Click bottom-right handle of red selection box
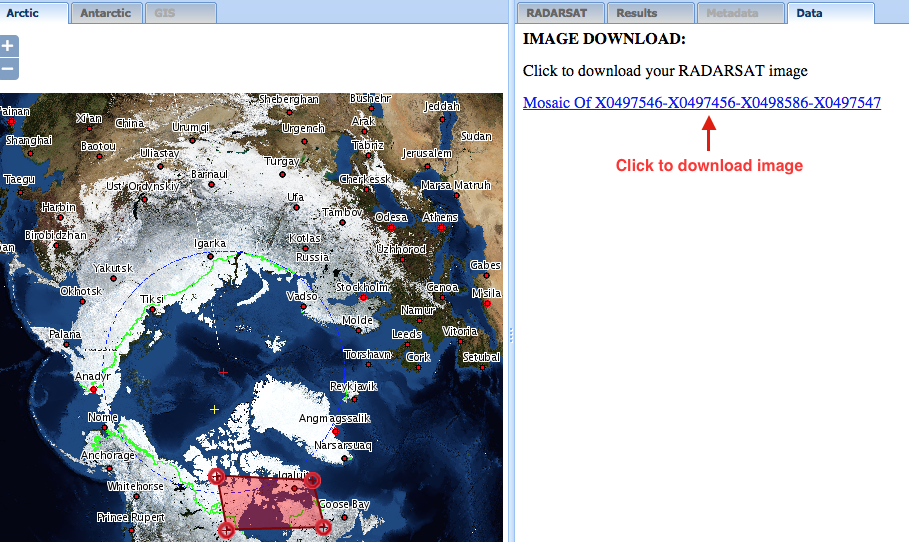909x542 pixels. pyautogui.click(x=323, y=527)
